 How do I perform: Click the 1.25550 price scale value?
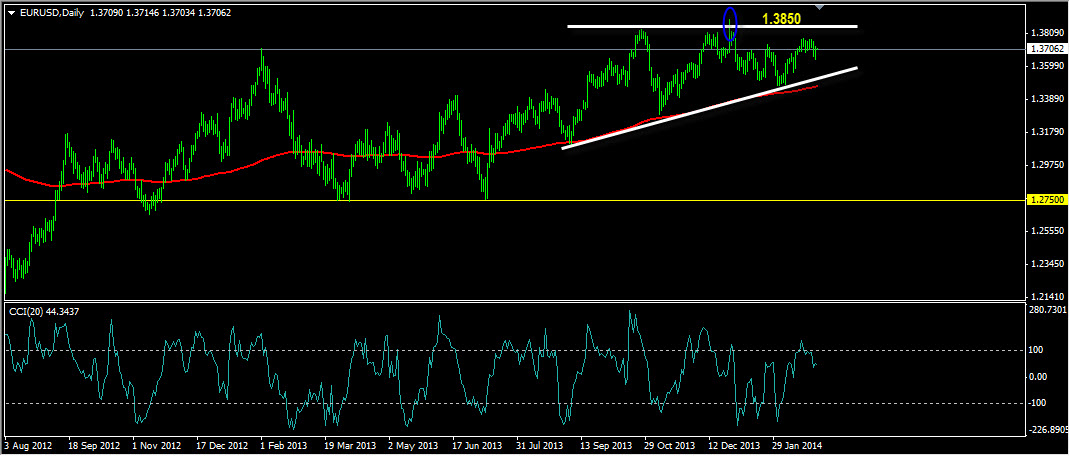(1047, 231)
